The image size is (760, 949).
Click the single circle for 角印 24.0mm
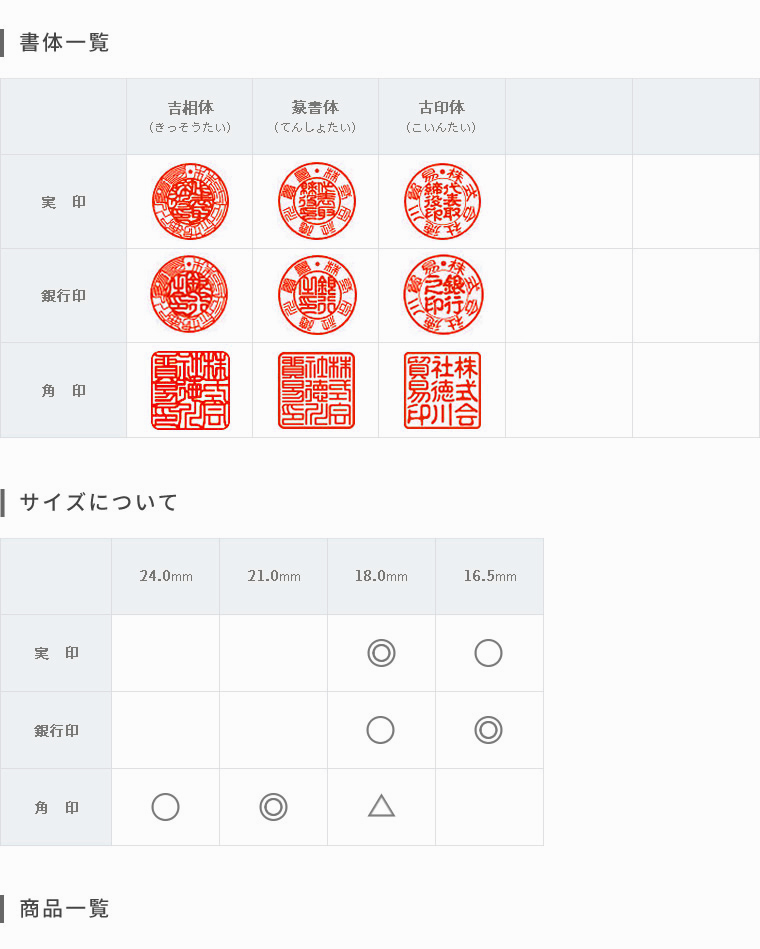pos(165,807)
